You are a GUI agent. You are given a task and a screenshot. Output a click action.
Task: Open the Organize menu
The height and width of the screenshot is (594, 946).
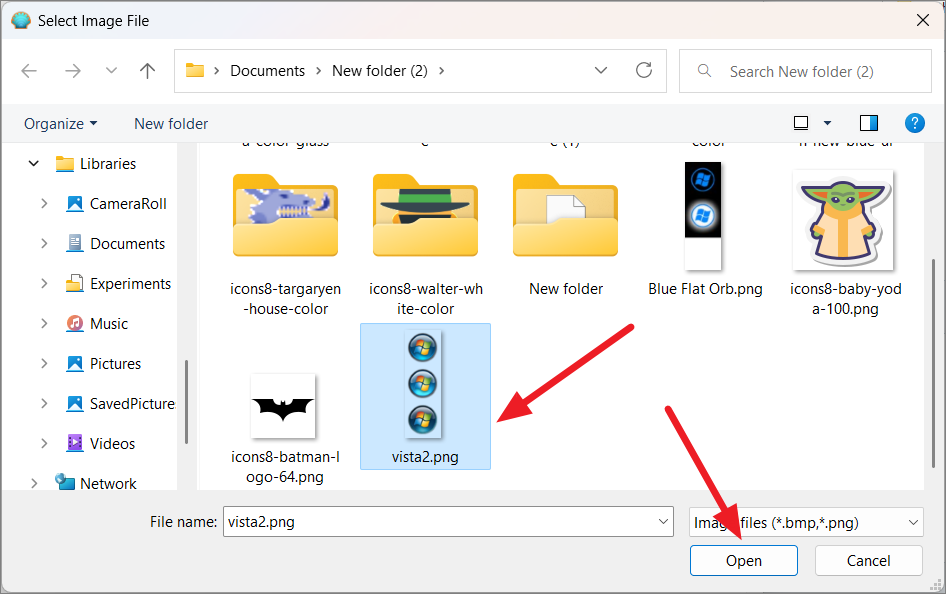pos(61,123)
